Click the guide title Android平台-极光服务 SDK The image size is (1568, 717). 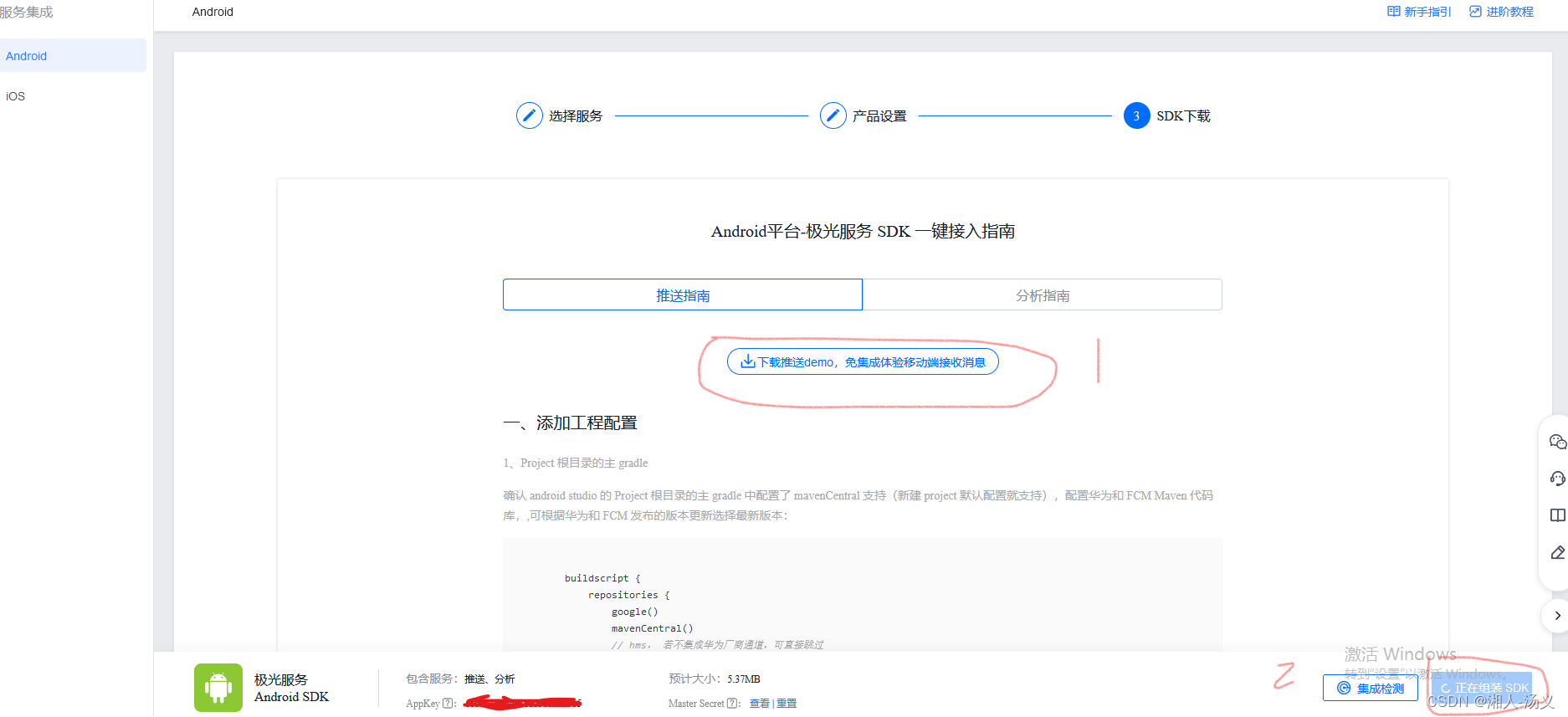pyautogui.click(x=863, y=231)
